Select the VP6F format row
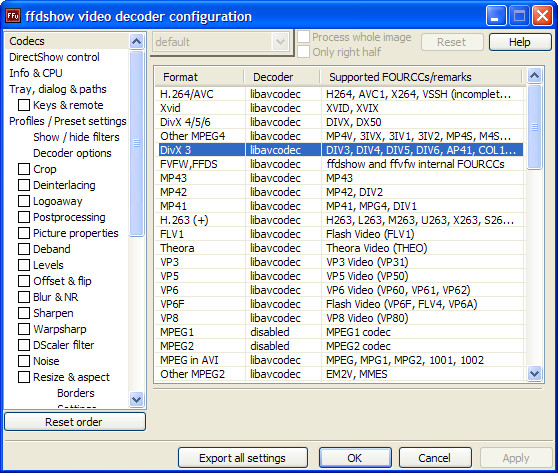 (x=341, y=304)
